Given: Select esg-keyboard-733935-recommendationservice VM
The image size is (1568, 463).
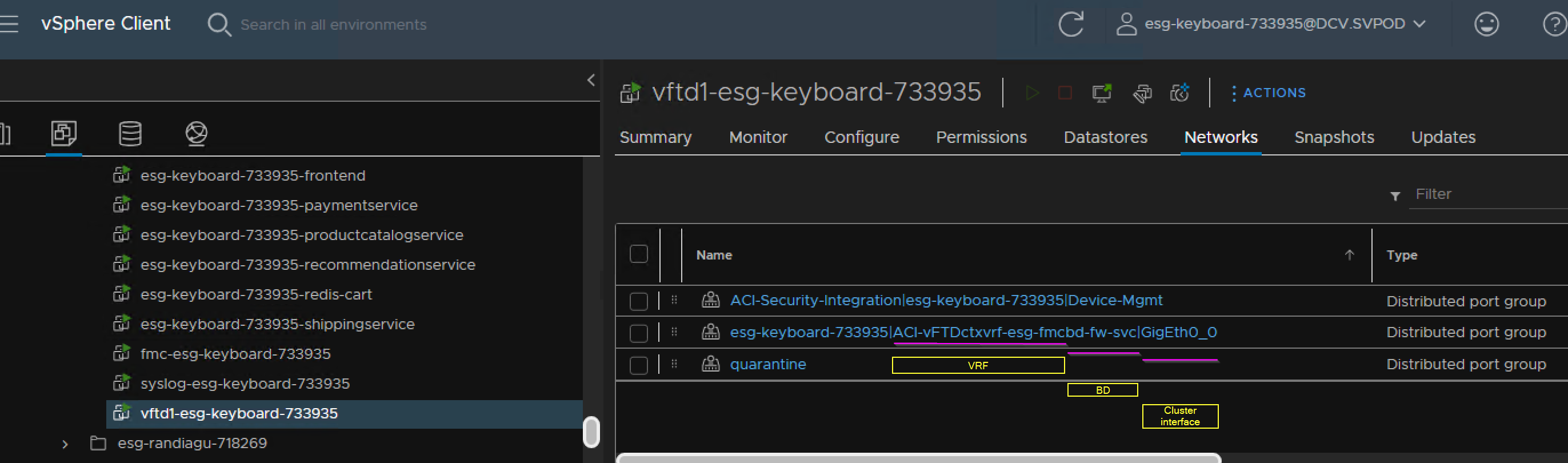Looking at the screenshot, I should coord(307,265).
